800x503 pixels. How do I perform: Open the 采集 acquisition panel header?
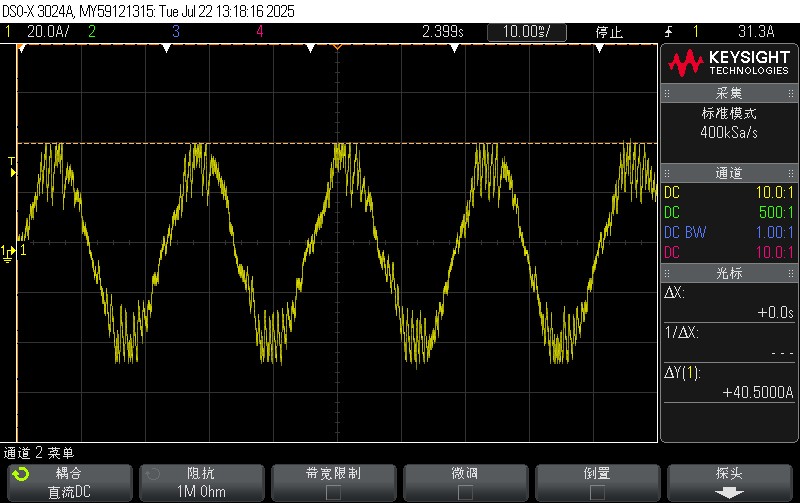pyautogui.click(x=729, y=91)
